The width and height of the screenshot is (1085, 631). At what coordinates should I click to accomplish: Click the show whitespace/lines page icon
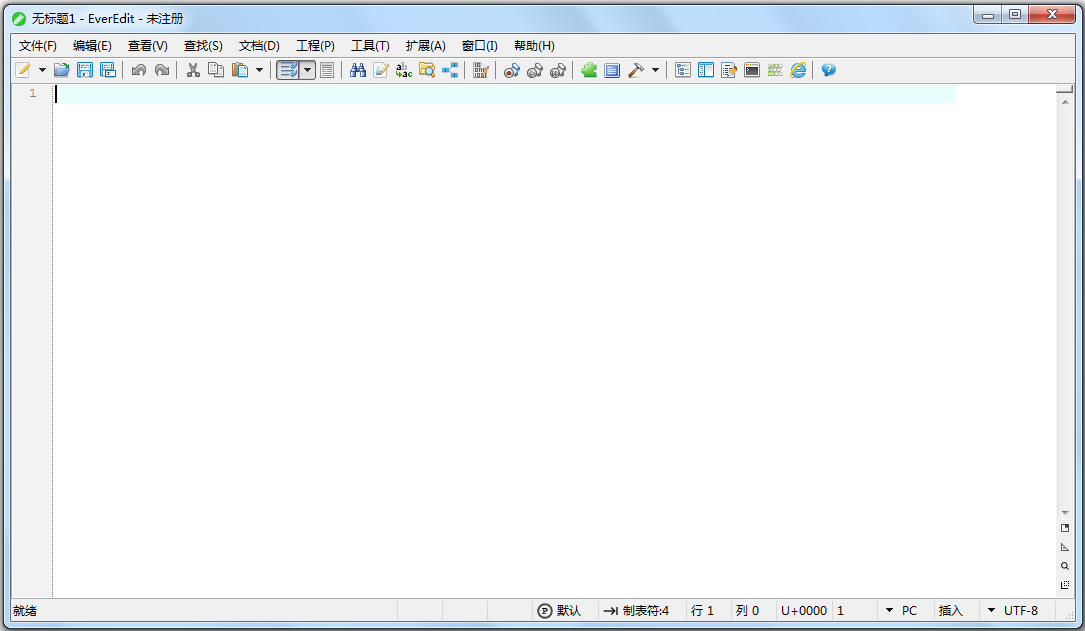coord(327,70)
